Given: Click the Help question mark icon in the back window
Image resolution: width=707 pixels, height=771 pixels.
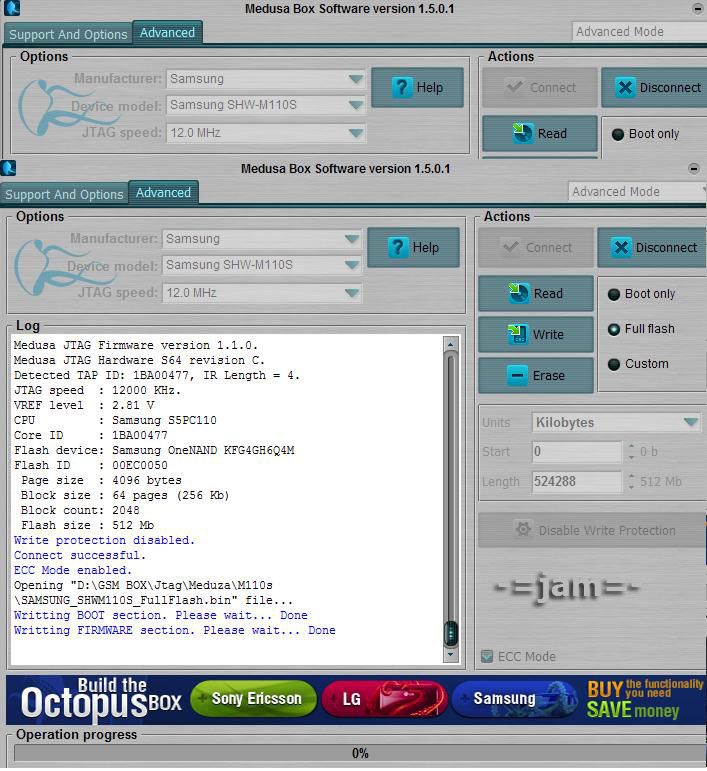Looking at the screenshot, I should coord(402,88).
